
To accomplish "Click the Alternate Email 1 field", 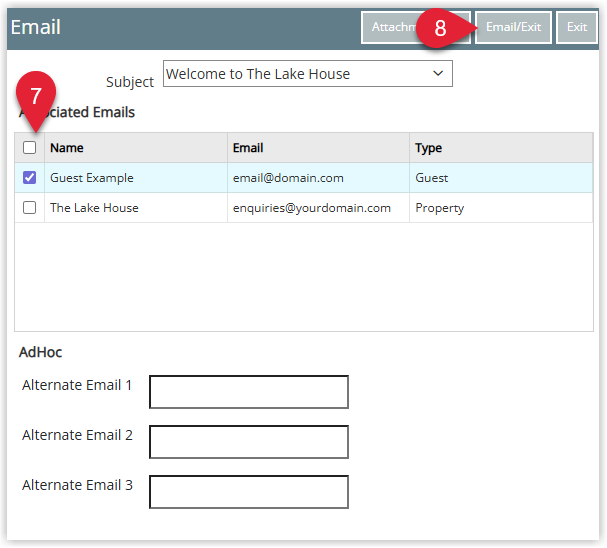I will click(249, 392).
